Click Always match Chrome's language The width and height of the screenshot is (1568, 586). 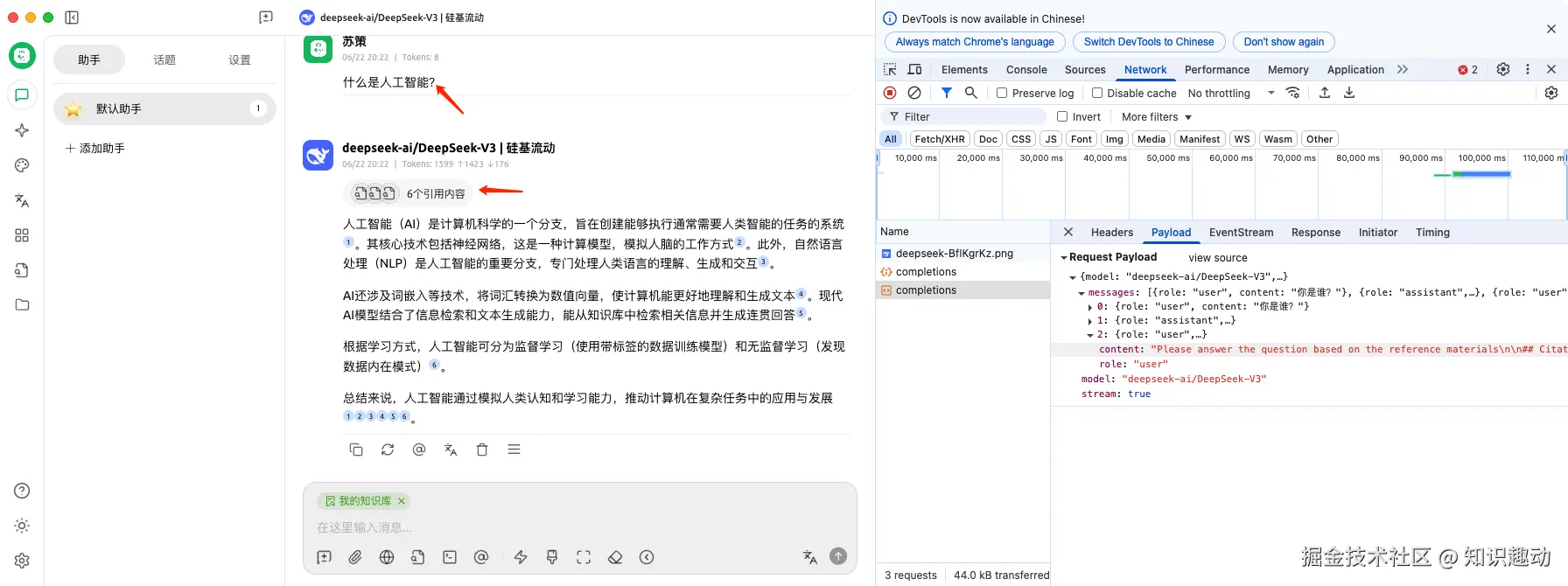[x=975, y=42]
